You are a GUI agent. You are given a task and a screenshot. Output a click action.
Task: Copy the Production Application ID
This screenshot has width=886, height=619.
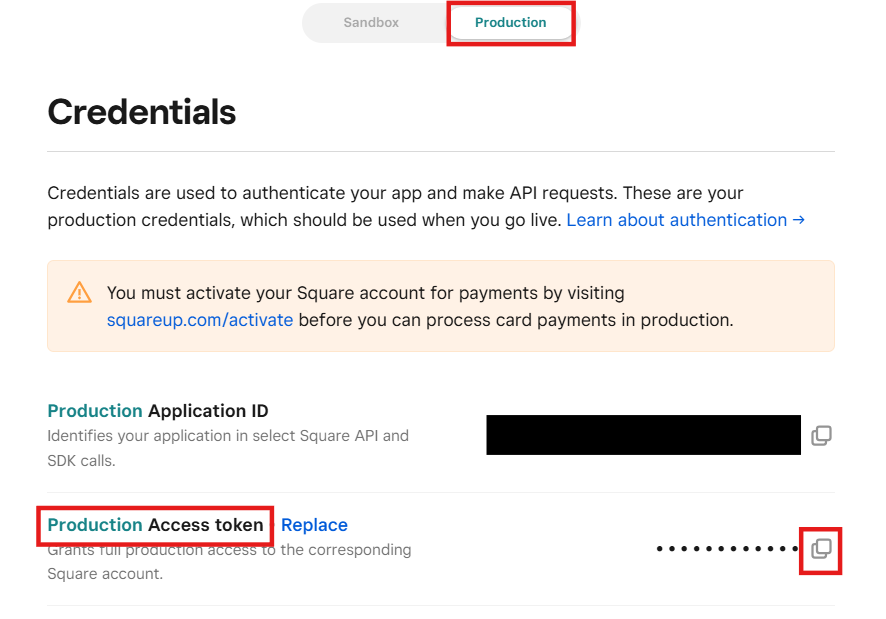(821, 435)
